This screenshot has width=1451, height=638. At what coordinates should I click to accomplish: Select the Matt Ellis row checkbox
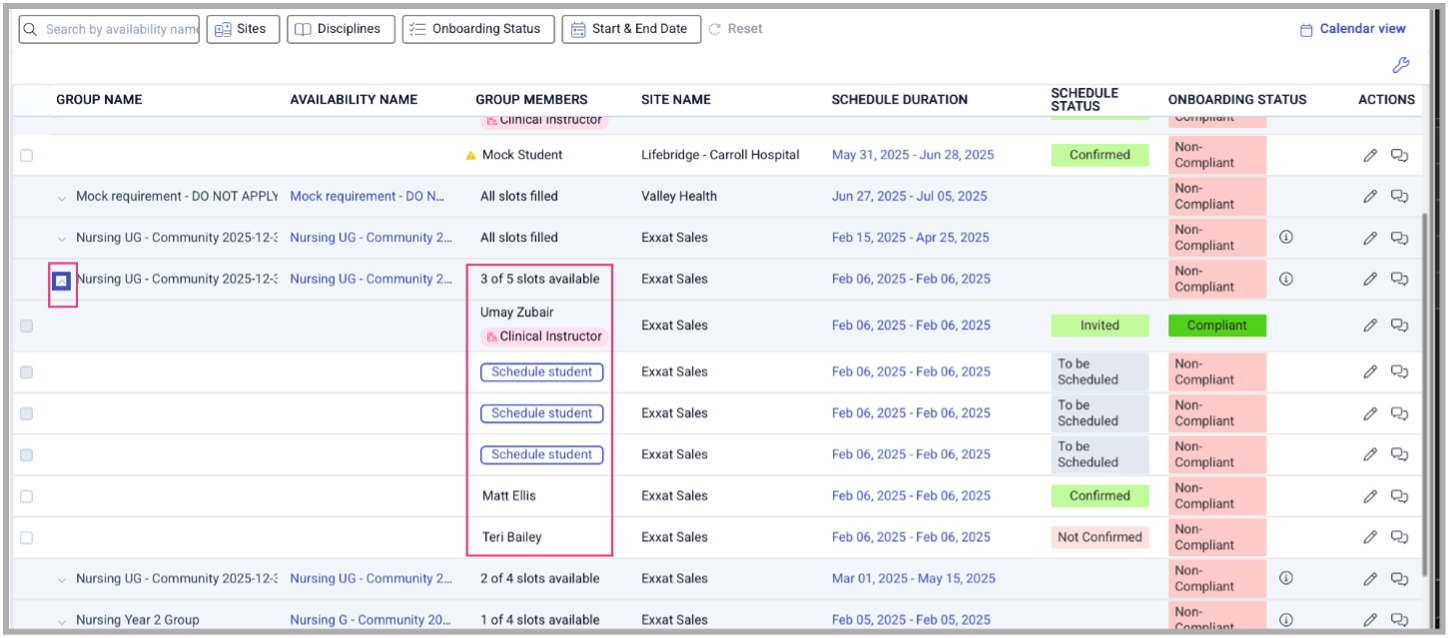26,496
